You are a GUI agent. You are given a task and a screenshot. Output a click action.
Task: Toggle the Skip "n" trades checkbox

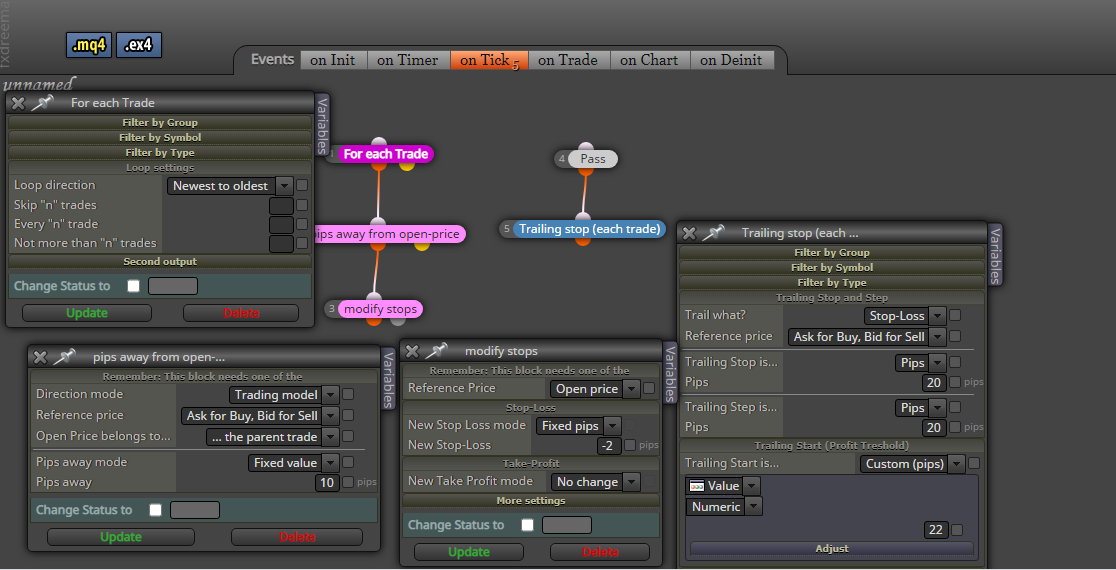[302, 205]
